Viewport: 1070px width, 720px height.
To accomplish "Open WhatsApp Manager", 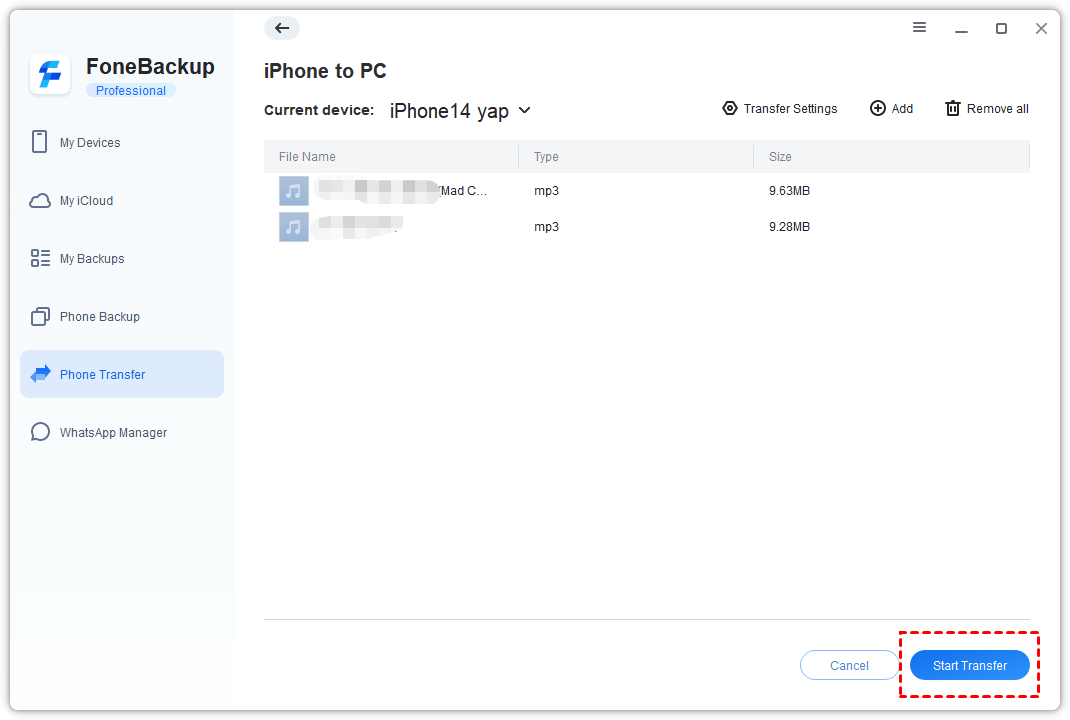I will coord(113,433).
